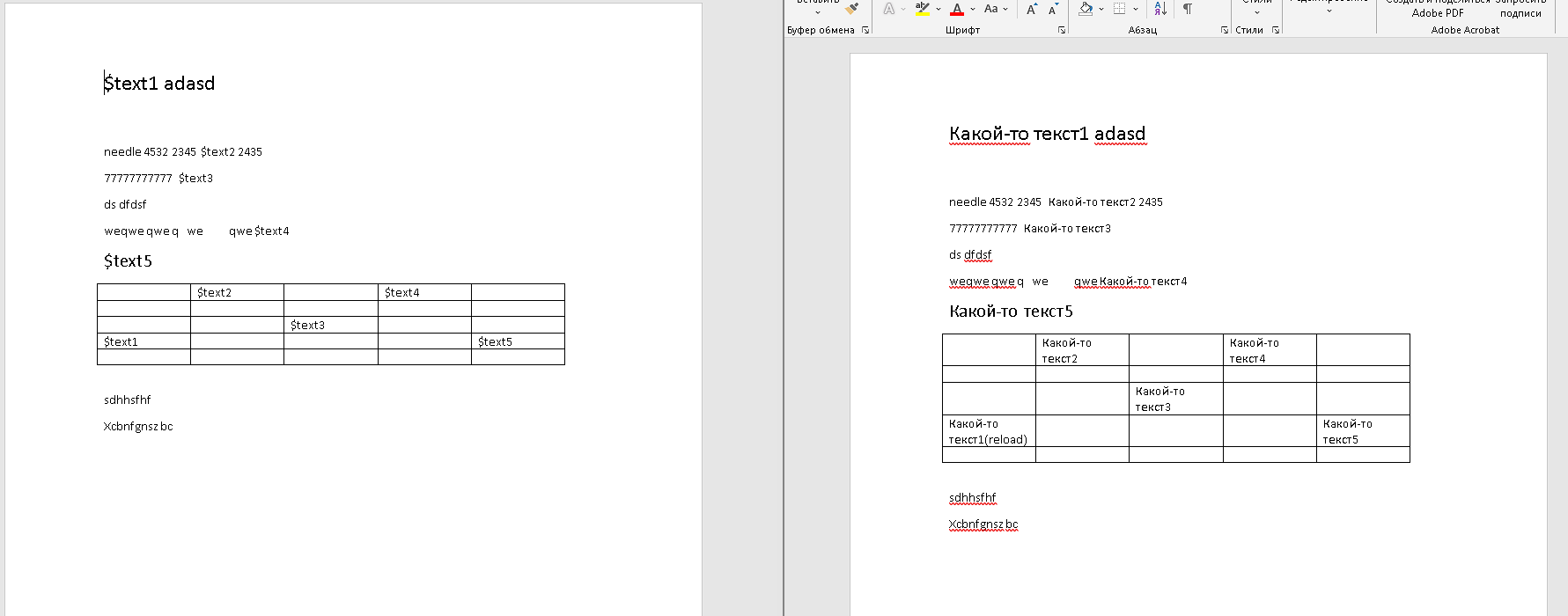Click the line "77777777777 $text3" in template

click(158, 179)
